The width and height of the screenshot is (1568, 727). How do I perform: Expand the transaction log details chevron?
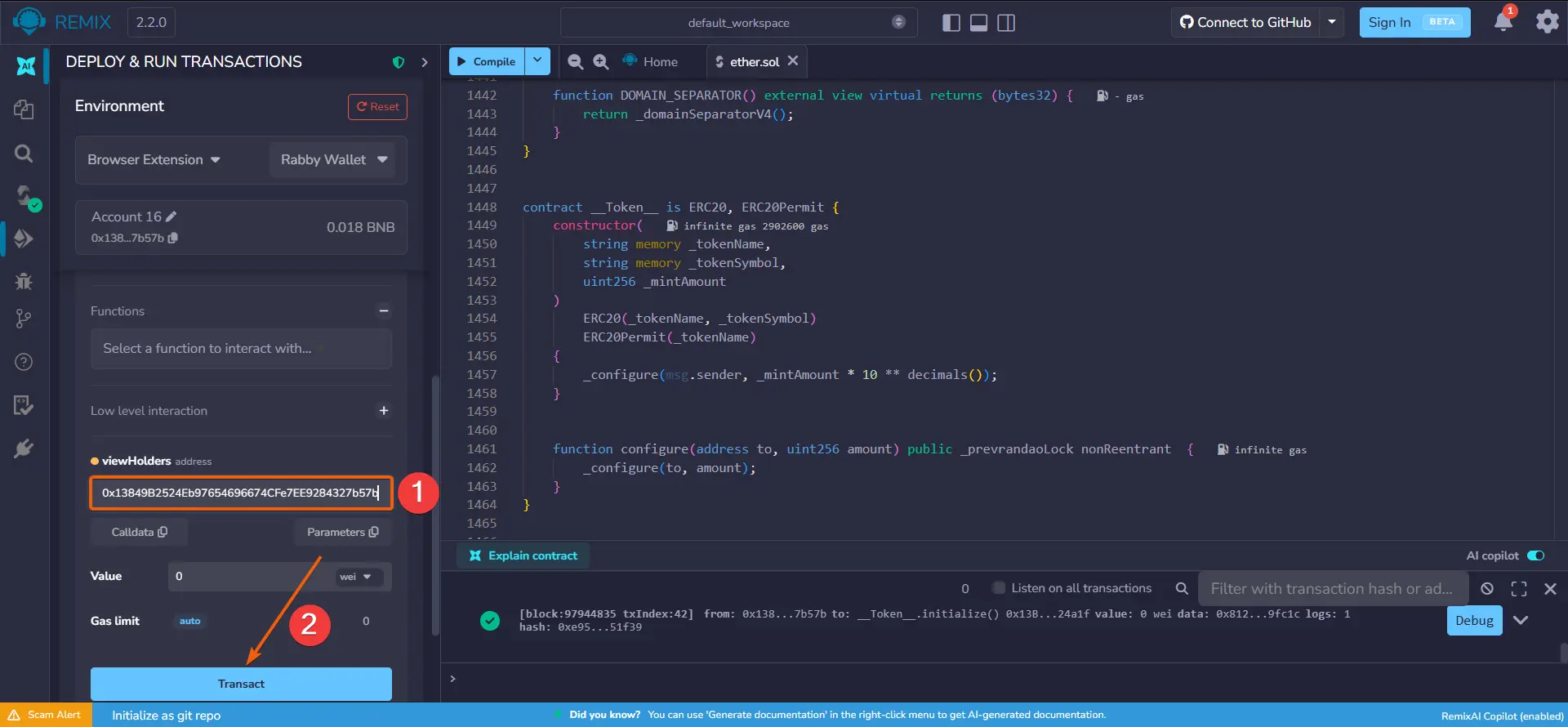[x=1521, y=620]
